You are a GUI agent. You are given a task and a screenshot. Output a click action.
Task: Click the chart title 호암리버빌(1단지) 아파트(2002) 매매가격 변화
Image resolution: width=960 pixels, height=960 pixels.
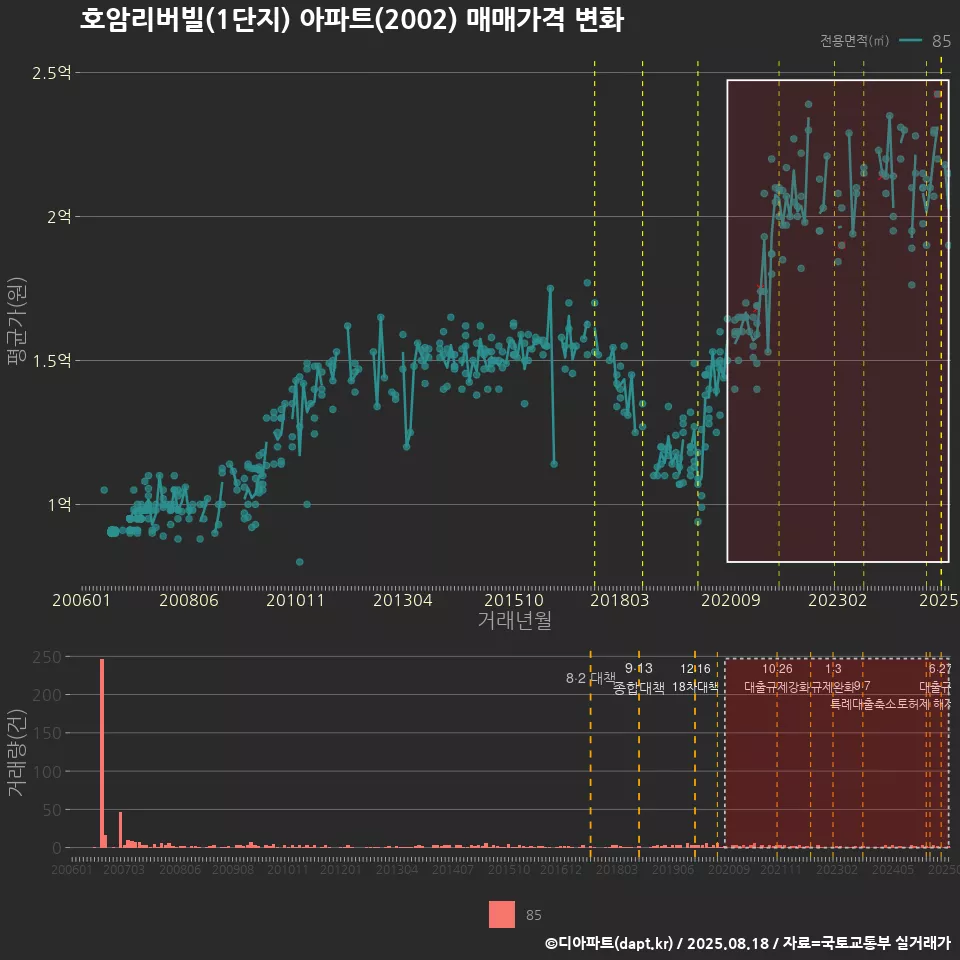351,19
